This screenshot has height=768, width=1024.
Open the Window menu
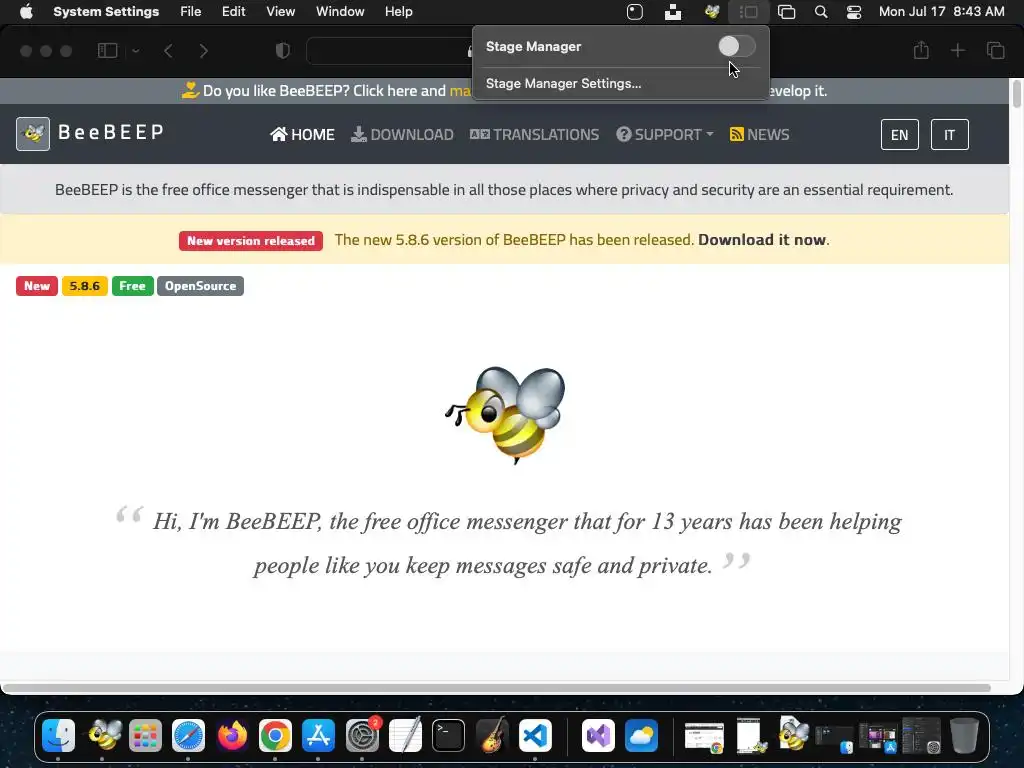tap(340, 12)
